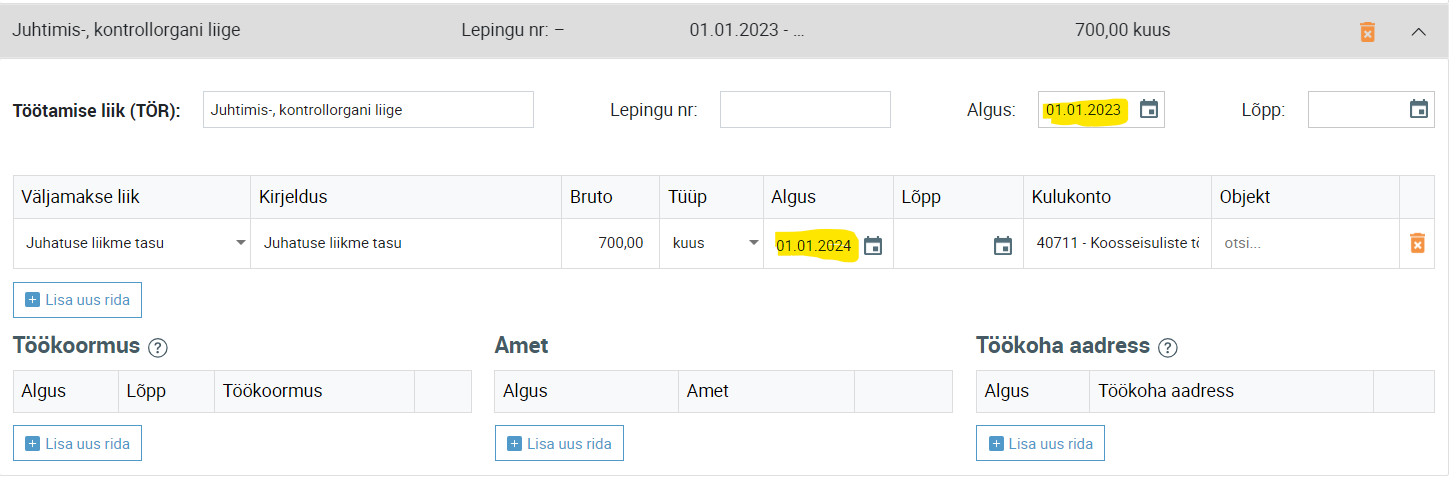Open the calendar for the top Lõpp date field
Screen dimensions: 1451x480
(x=1418, y=109)
